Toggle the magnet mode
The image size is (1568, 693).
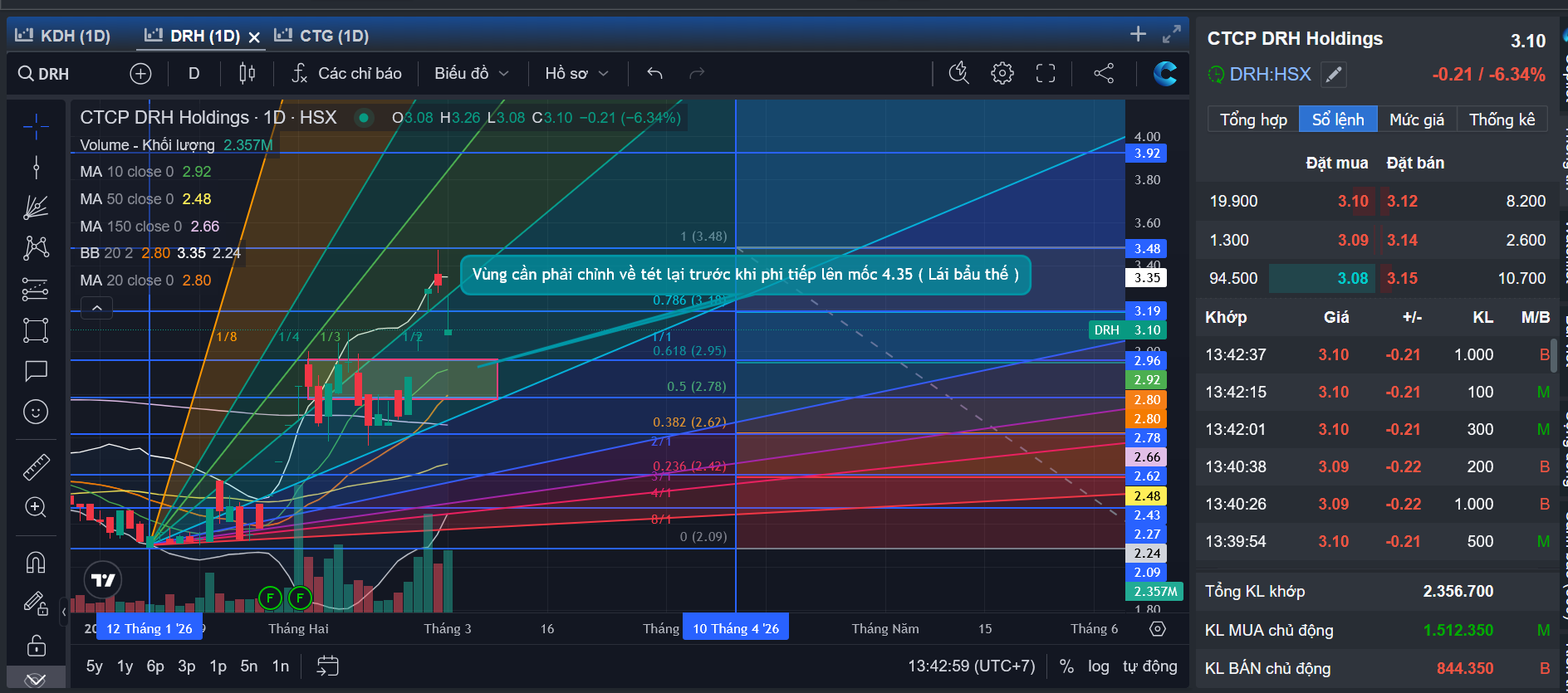pyautogui.click(x=36, y=563)
